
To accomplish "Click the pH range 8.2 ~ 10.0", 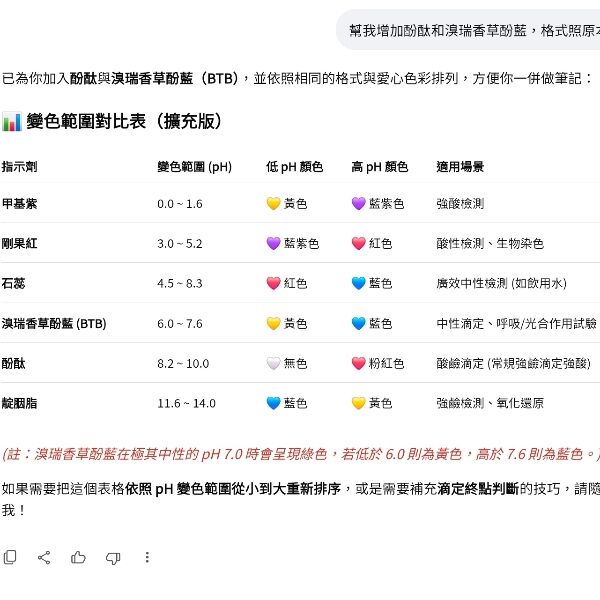I will 183,364.
